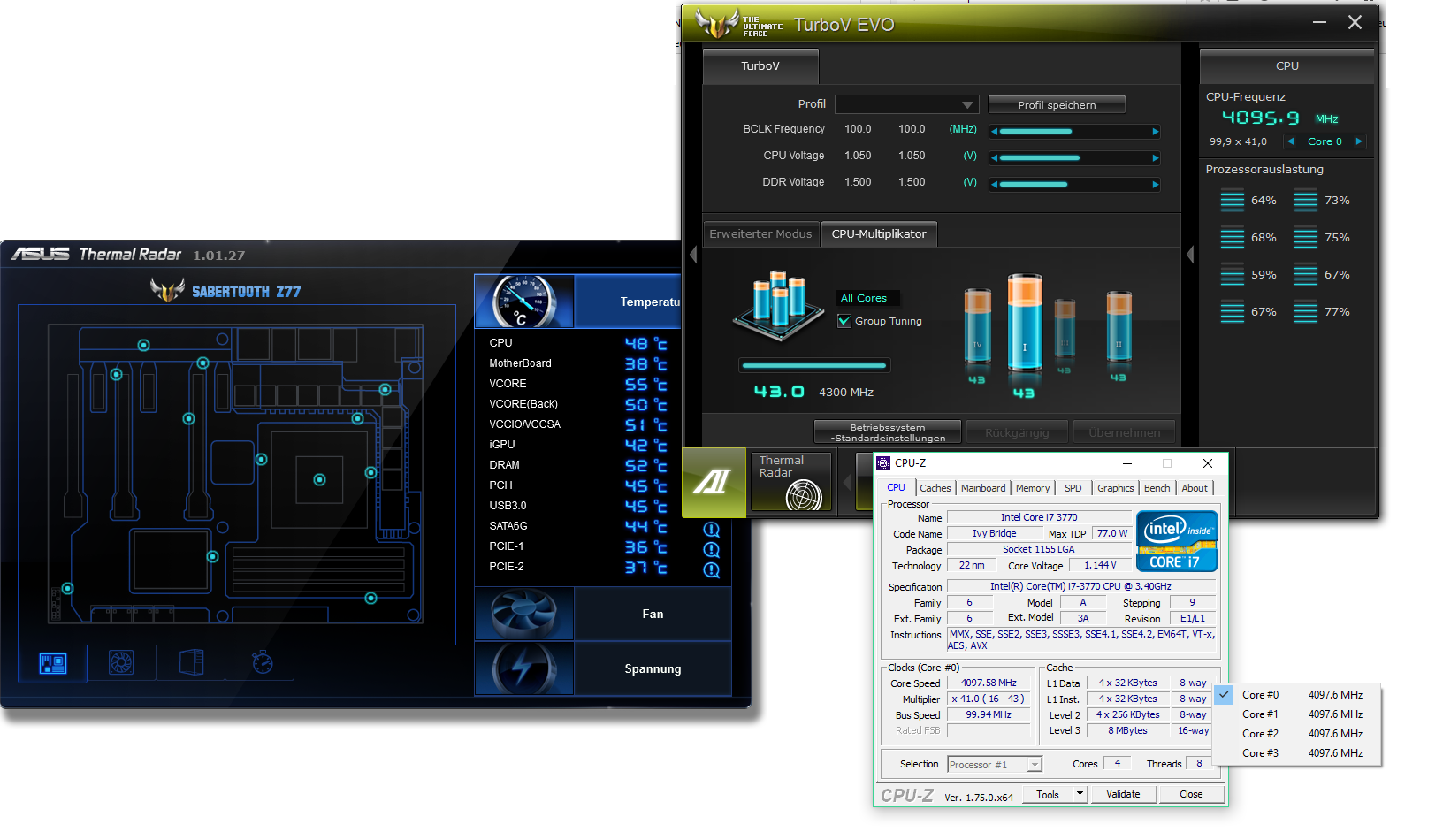Open the Graphics tab in CPU-Z
Viewport: 1443px width, 840px height.
[1115, 488]
